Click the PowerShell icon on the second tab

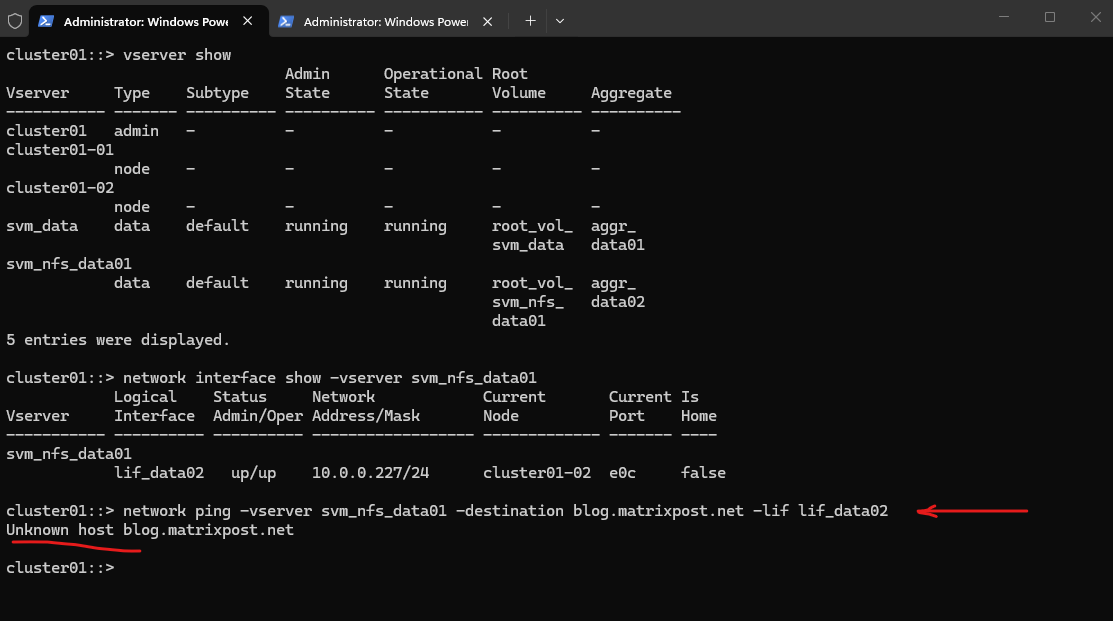click(x=286, y=21)
